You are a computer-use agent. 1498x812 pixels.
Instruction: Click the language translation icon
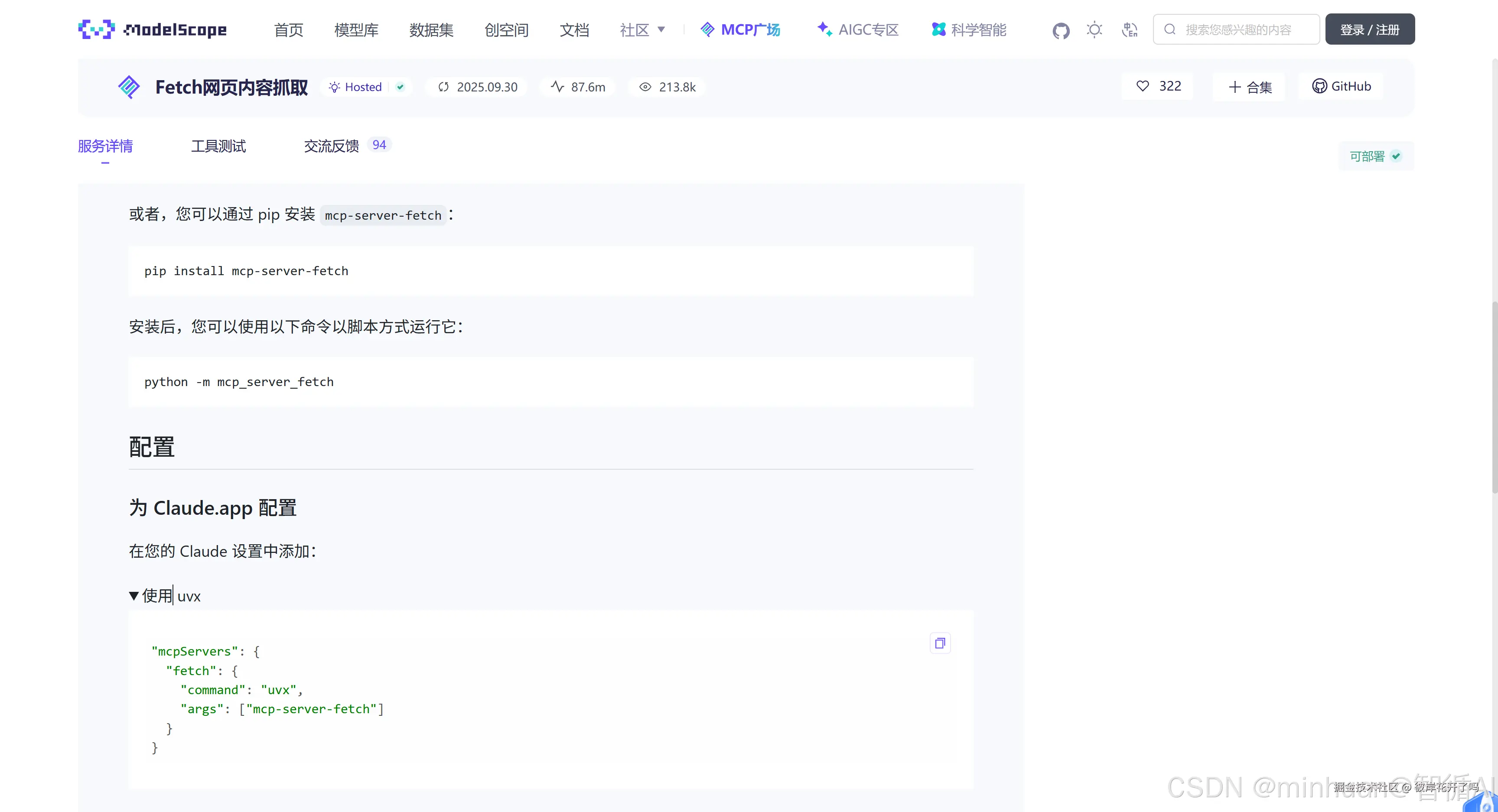pos(1129,29)
